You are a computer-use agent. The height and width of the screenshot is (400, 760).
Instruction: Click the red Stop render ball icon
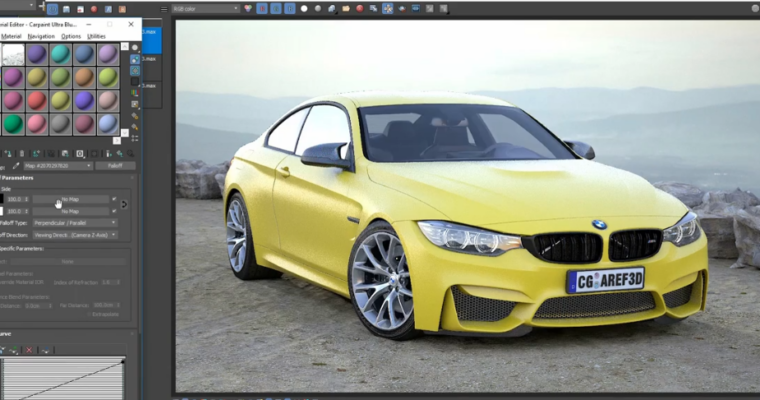[360, 9]
